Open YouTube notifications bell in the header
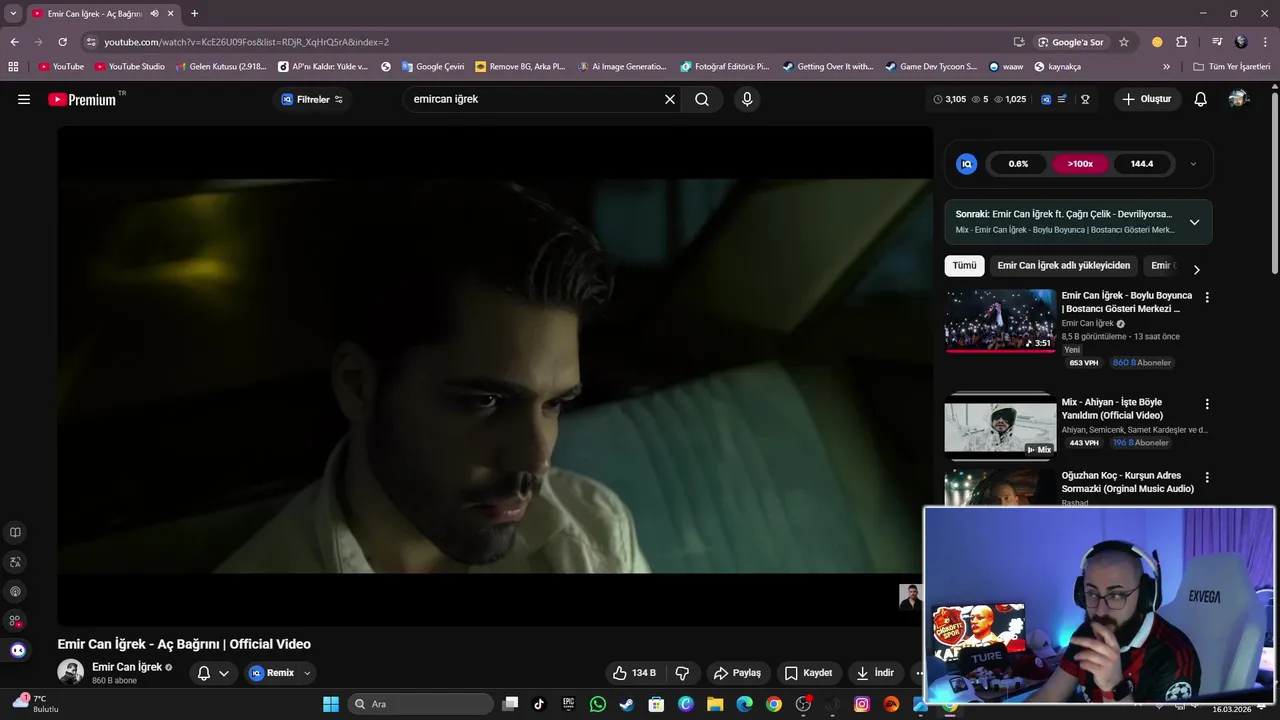The image size is (1280, 720). click(1201, 99)
